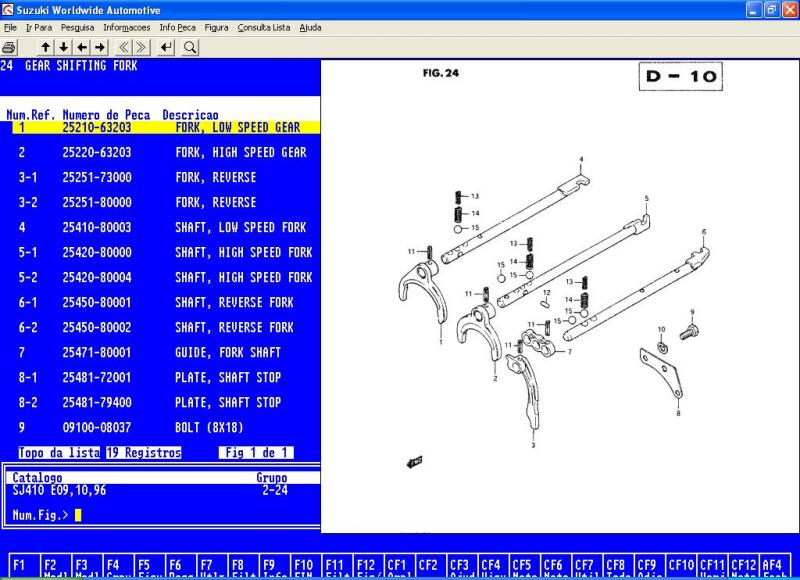Viewport: 800px width, 580px height.
Task: Open the Pesquisa menu
Action: click(78, 28)
